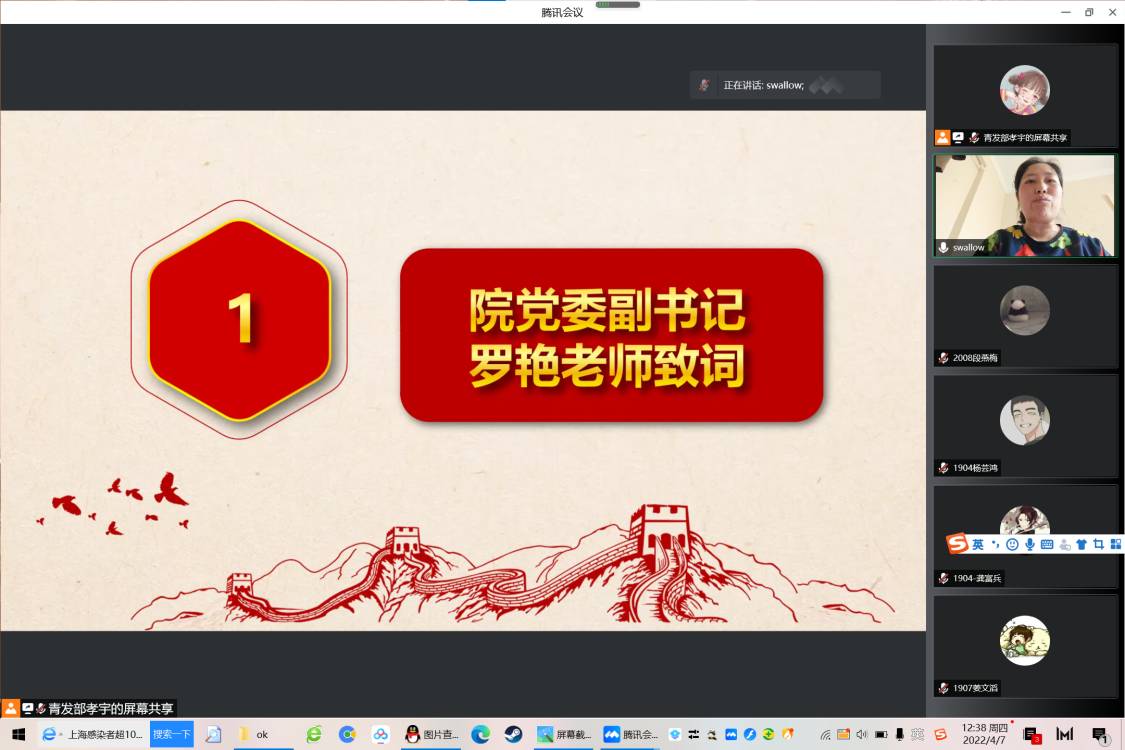Open Steam from the taskbar
Image resolution: width=1125 pixels, height=750 pixels.
click(x=513, y=734)
